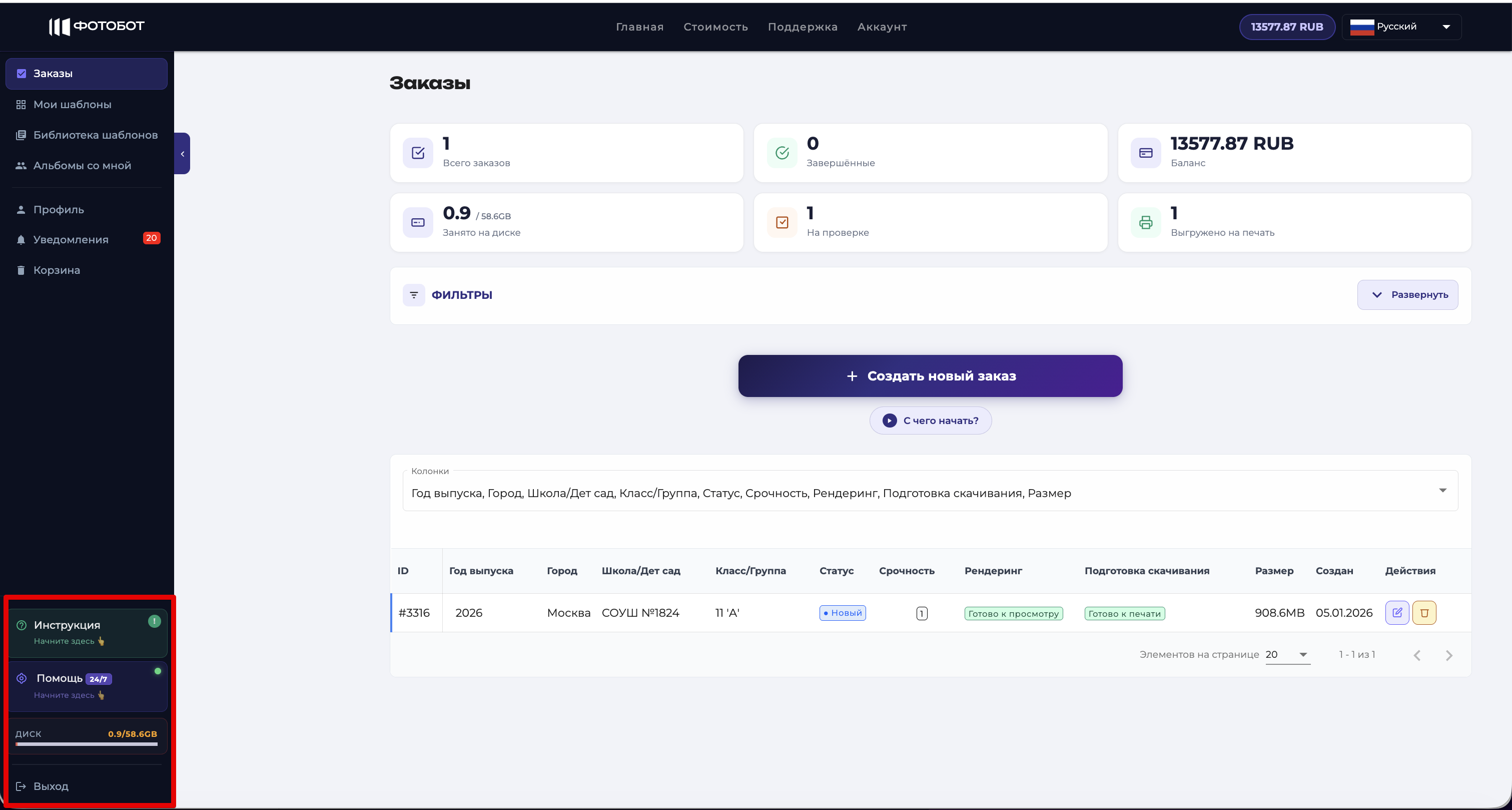Click the Фильтры filter icon
This screenshot has width=1512, height=810.
[414, 295]
